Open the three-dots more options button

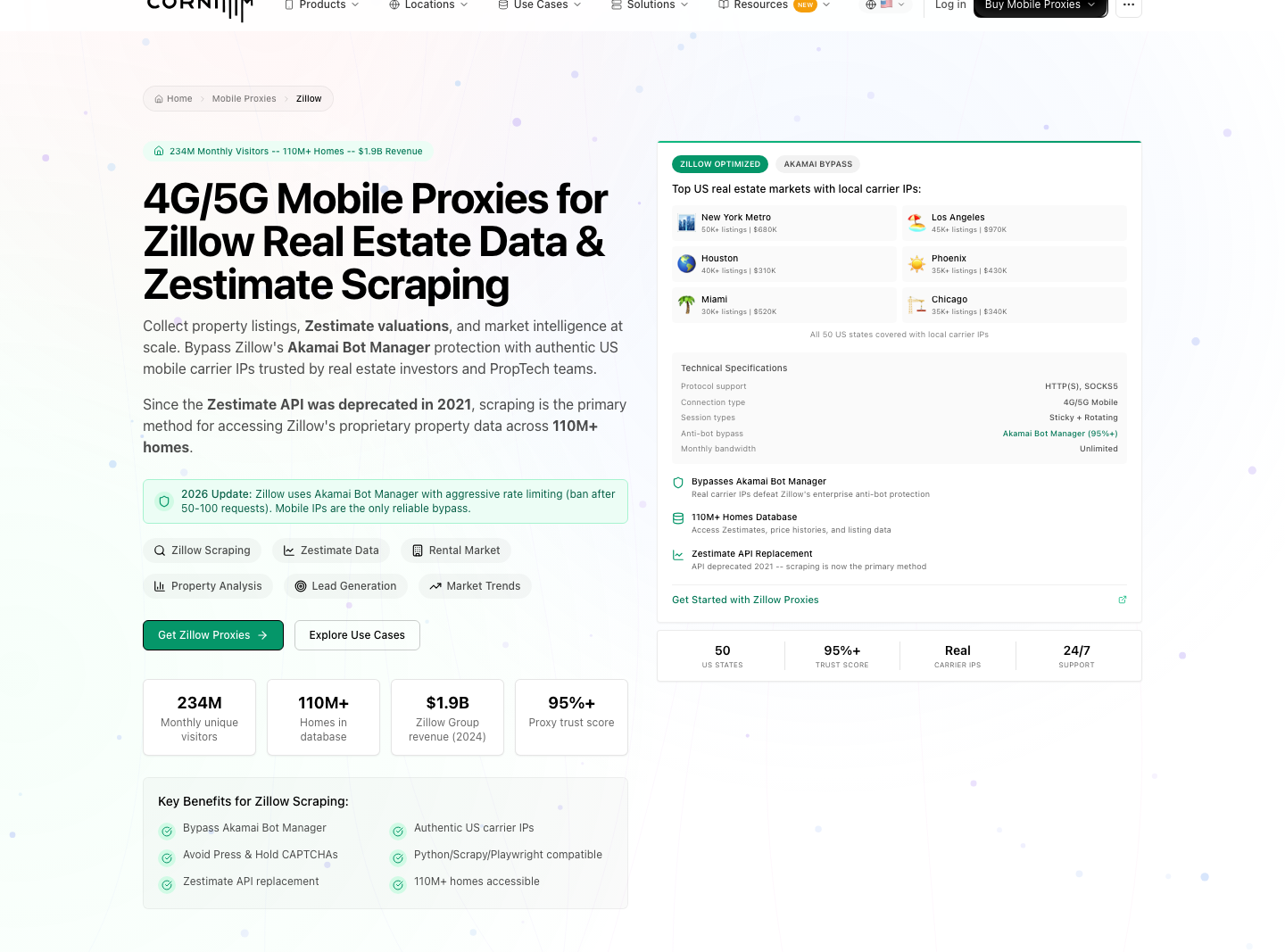(x=1129, y=5)
